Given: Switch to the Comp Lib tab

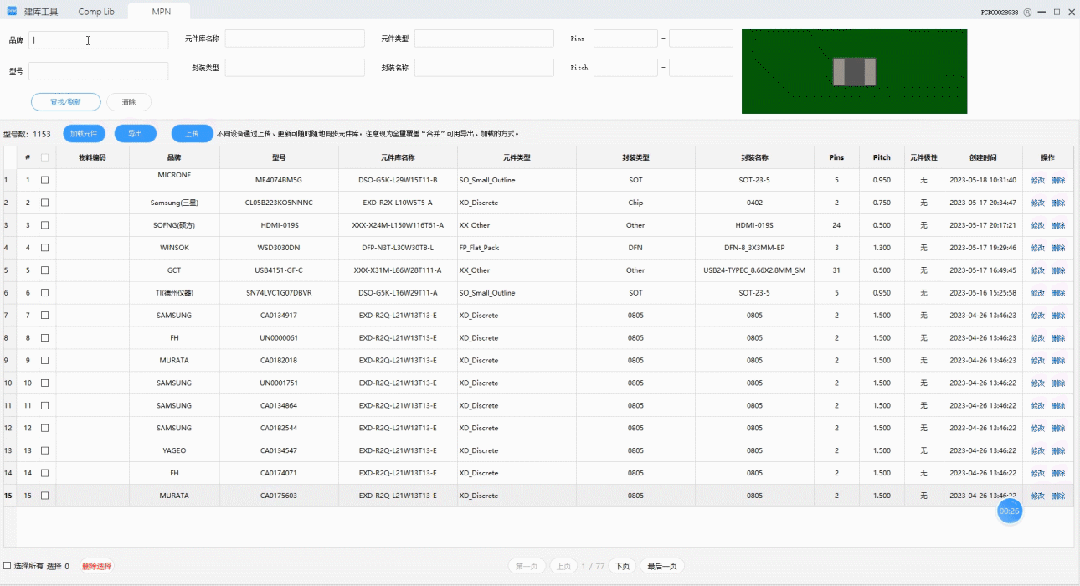Looking at the screenshot, I should click(x=96, y=11).
